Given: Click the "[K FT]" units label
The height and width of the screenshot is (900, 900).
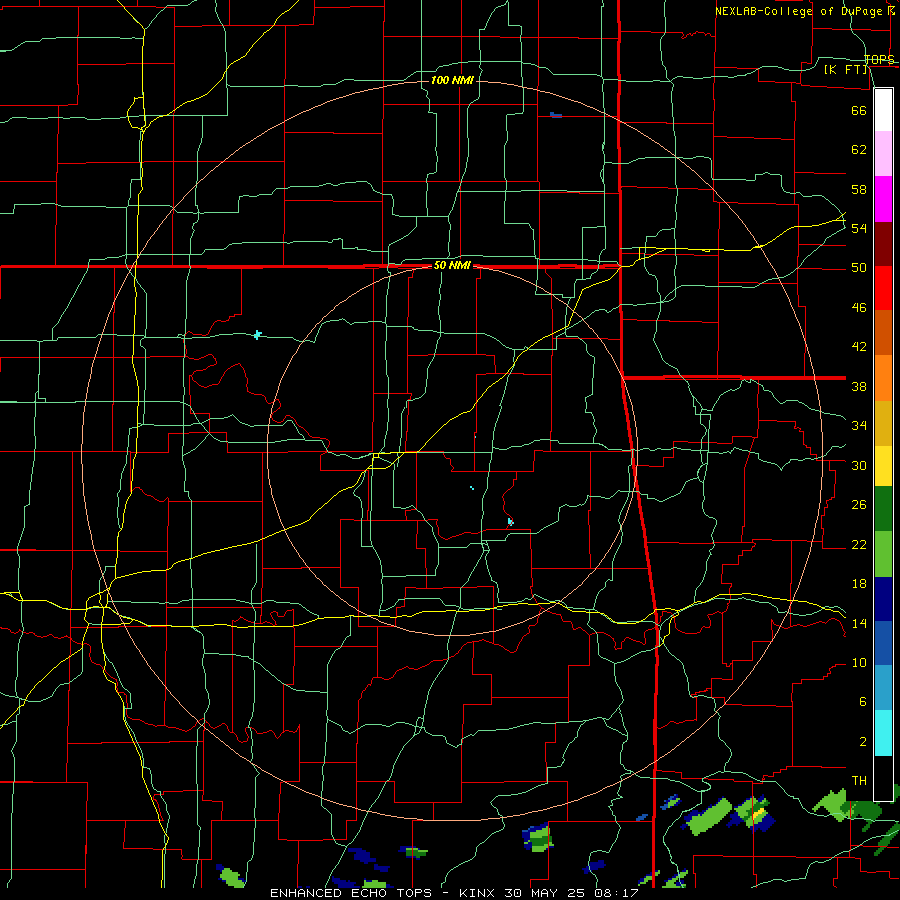Looking at the screenshot, I should (846, 70).
